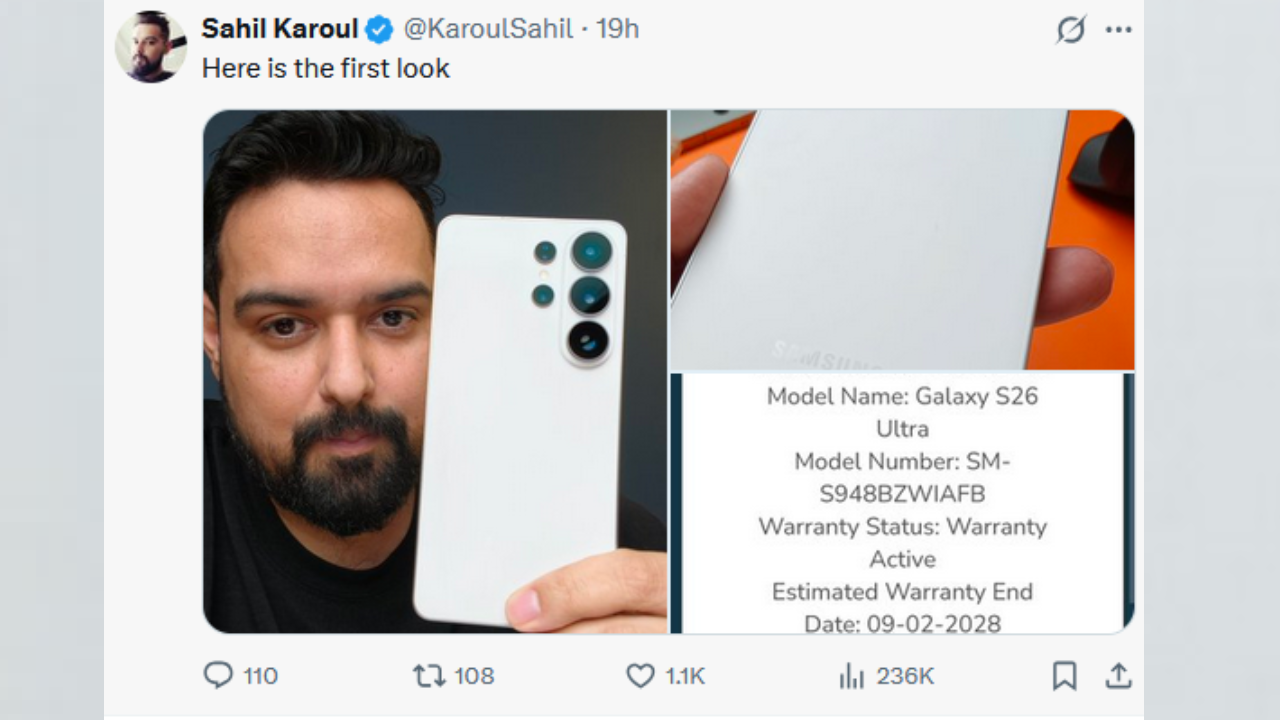1280x720 pixels.
Task: Open the orange background phone-back photo
Action: pyautogui.click(x=900, y=238)
